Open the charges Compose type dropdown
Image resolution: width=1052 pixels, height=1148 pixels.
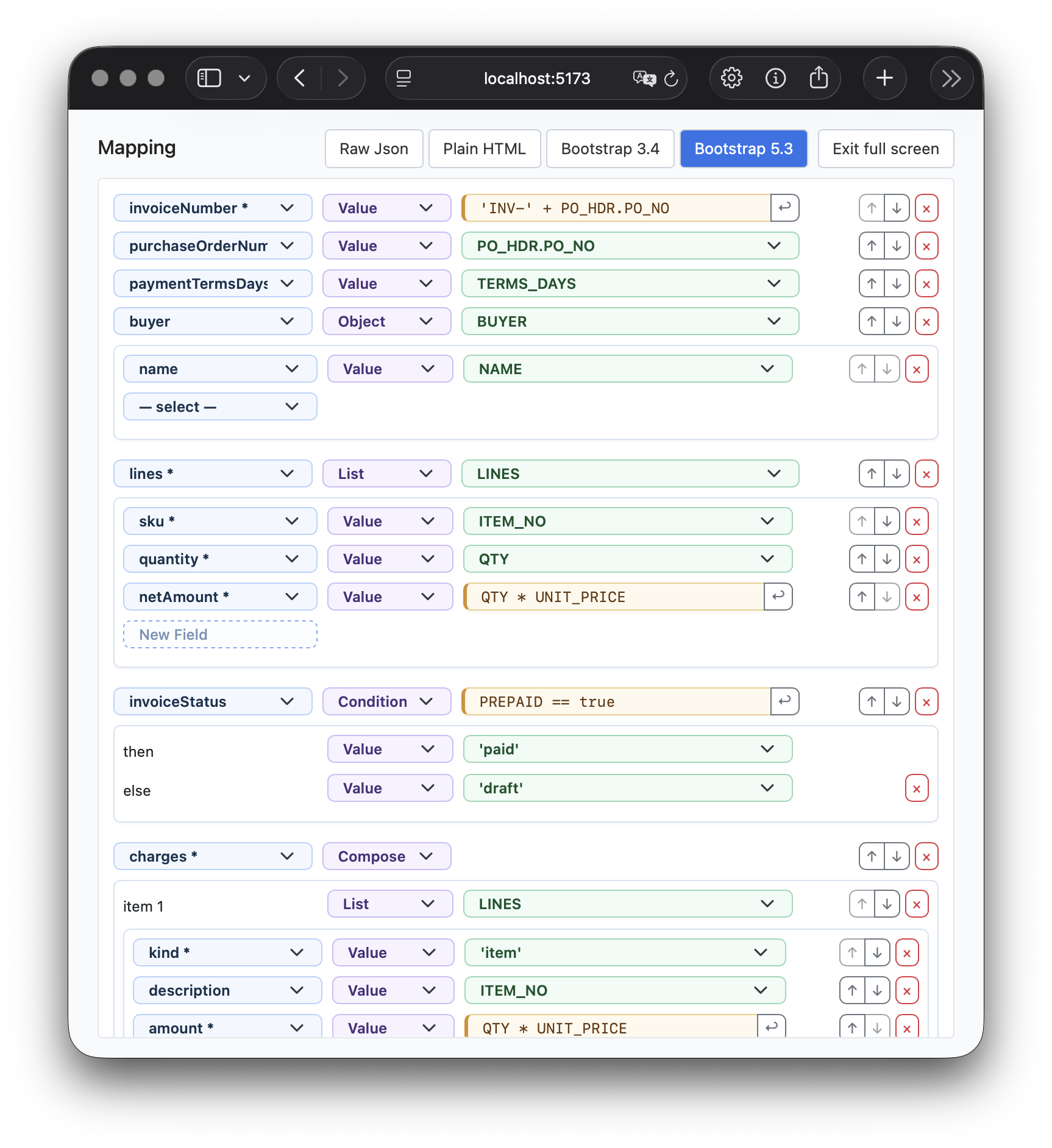click(x=386, y=857)
